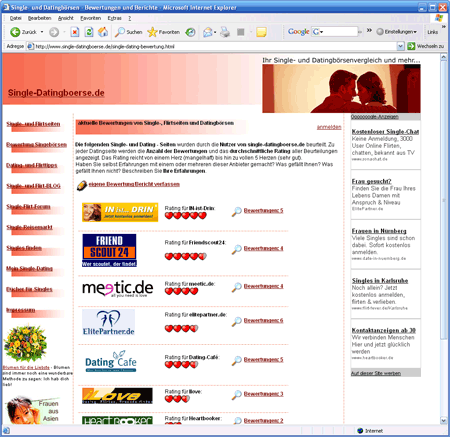Open the Extras menu
This screenshot has width=450, height=437.
[x=114, y=18]
